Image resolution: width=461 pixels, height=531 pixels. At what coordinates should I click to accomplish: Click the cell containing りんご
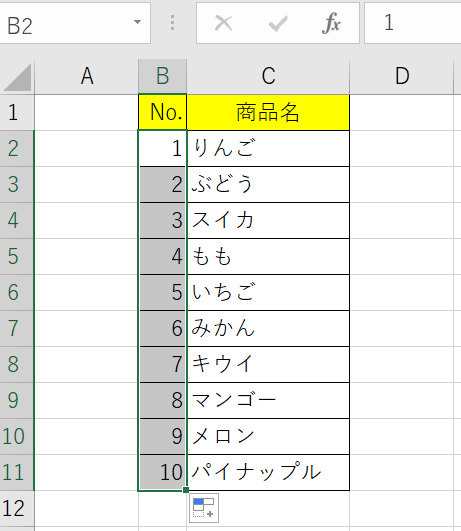(x=268, y=148)
